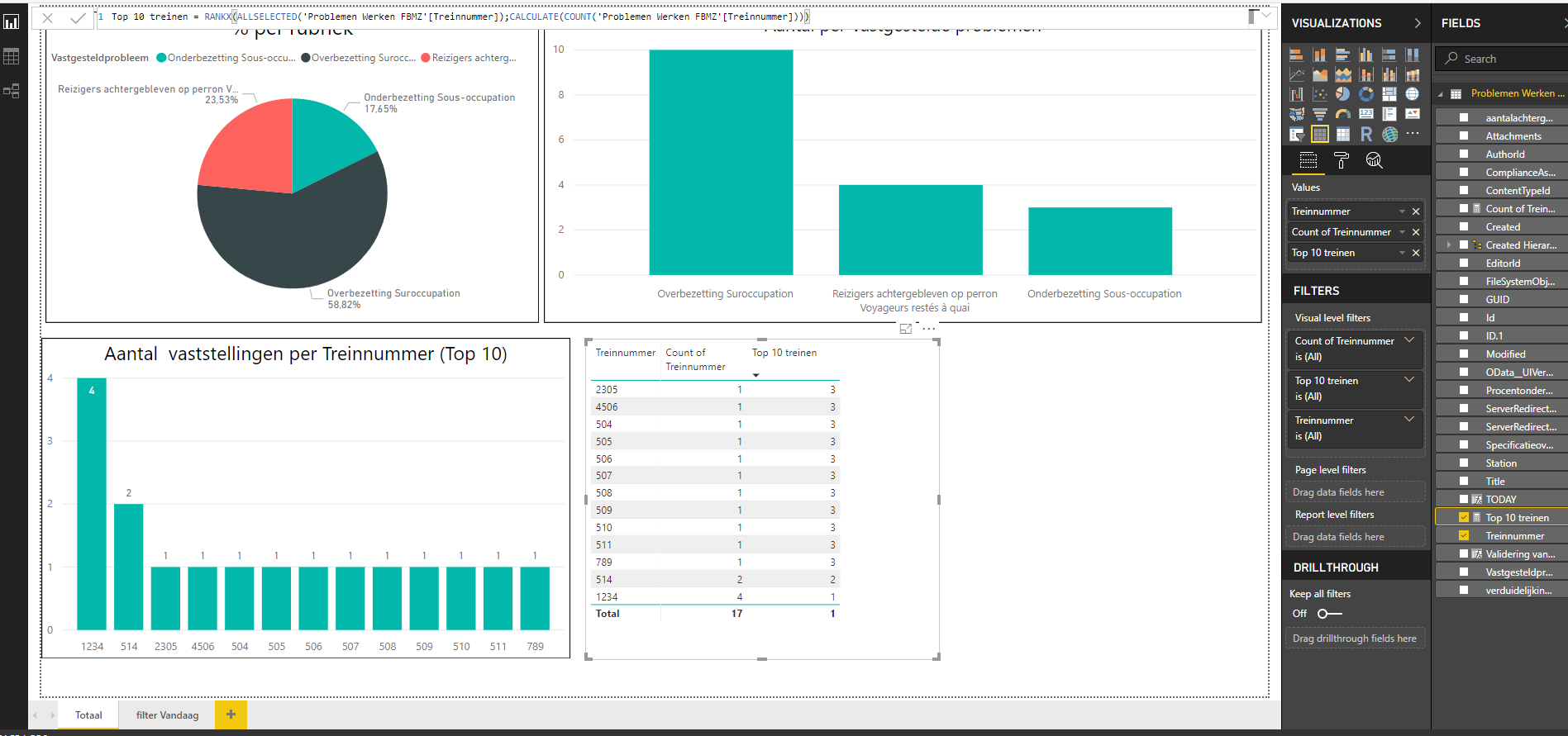Select the treemap visualization
The height and width of the screenshot is (736, 1568).
1389,95
